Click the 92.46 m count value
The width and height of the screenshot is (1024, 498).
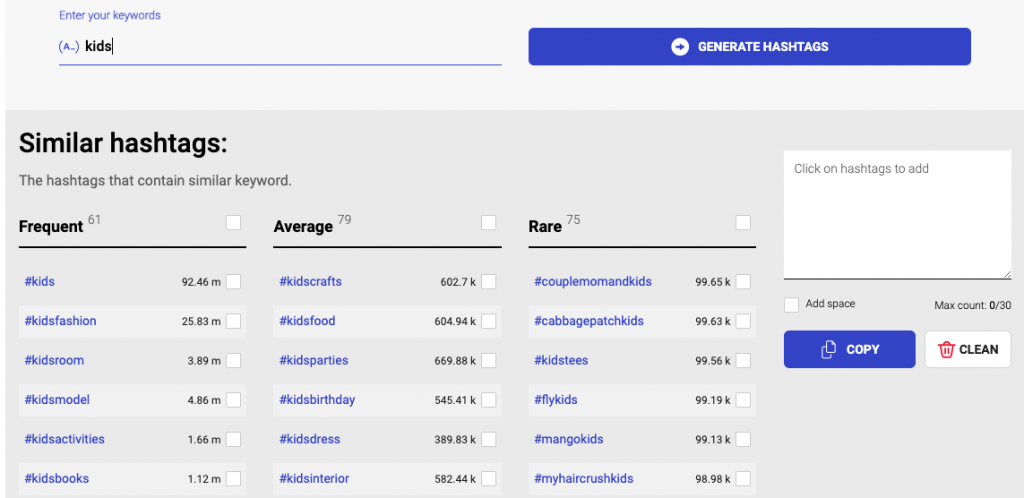point(201,283)
